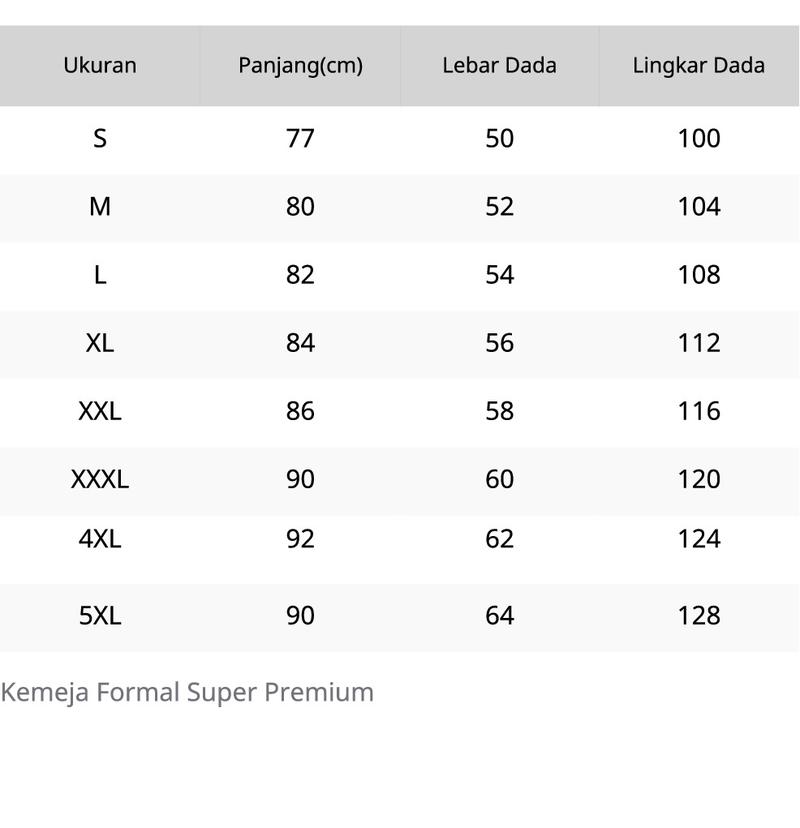Click the Lingkar Dada header cell

pos(699,65)
